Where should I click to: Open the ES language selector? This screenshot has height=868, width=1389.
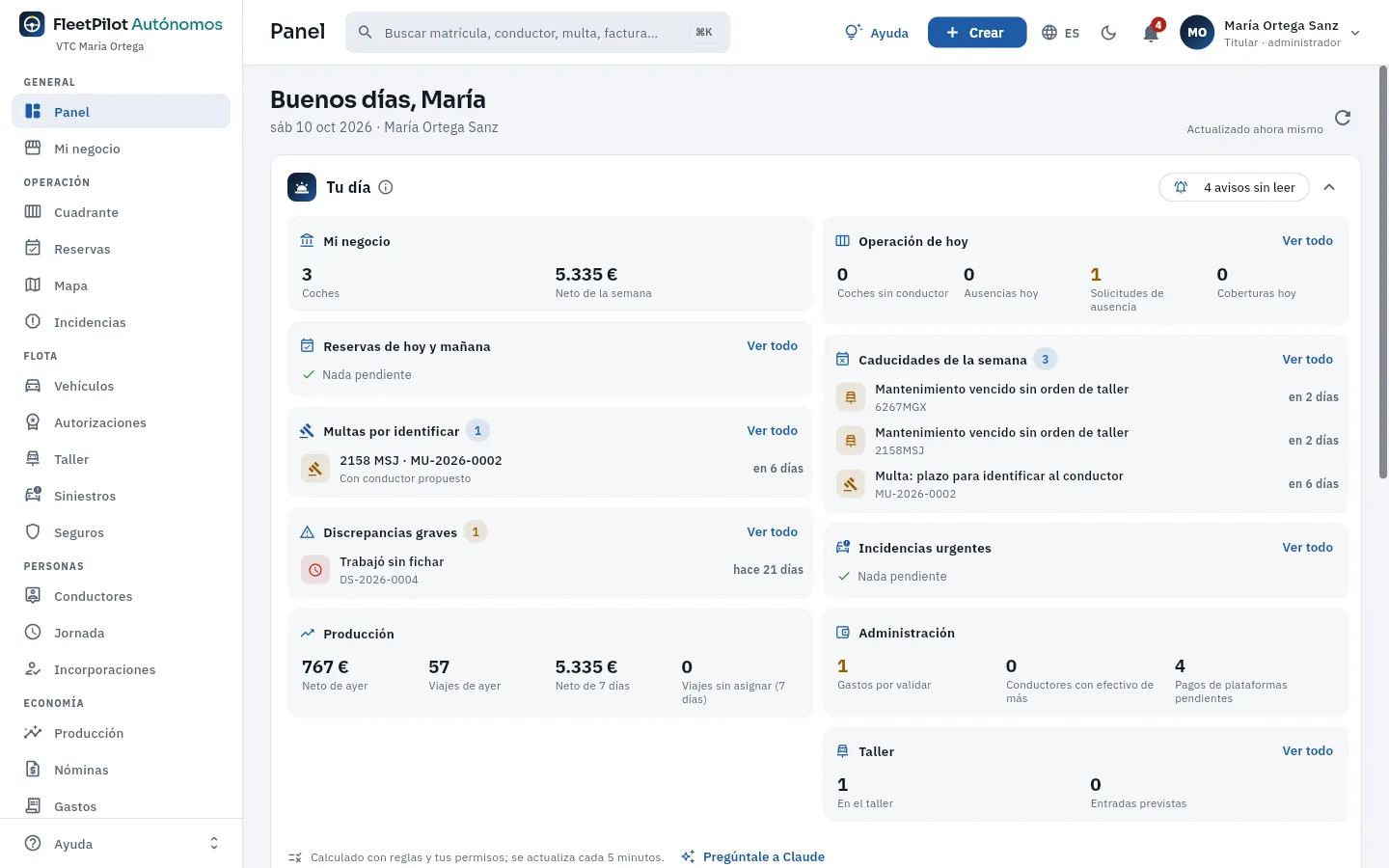1061,33
